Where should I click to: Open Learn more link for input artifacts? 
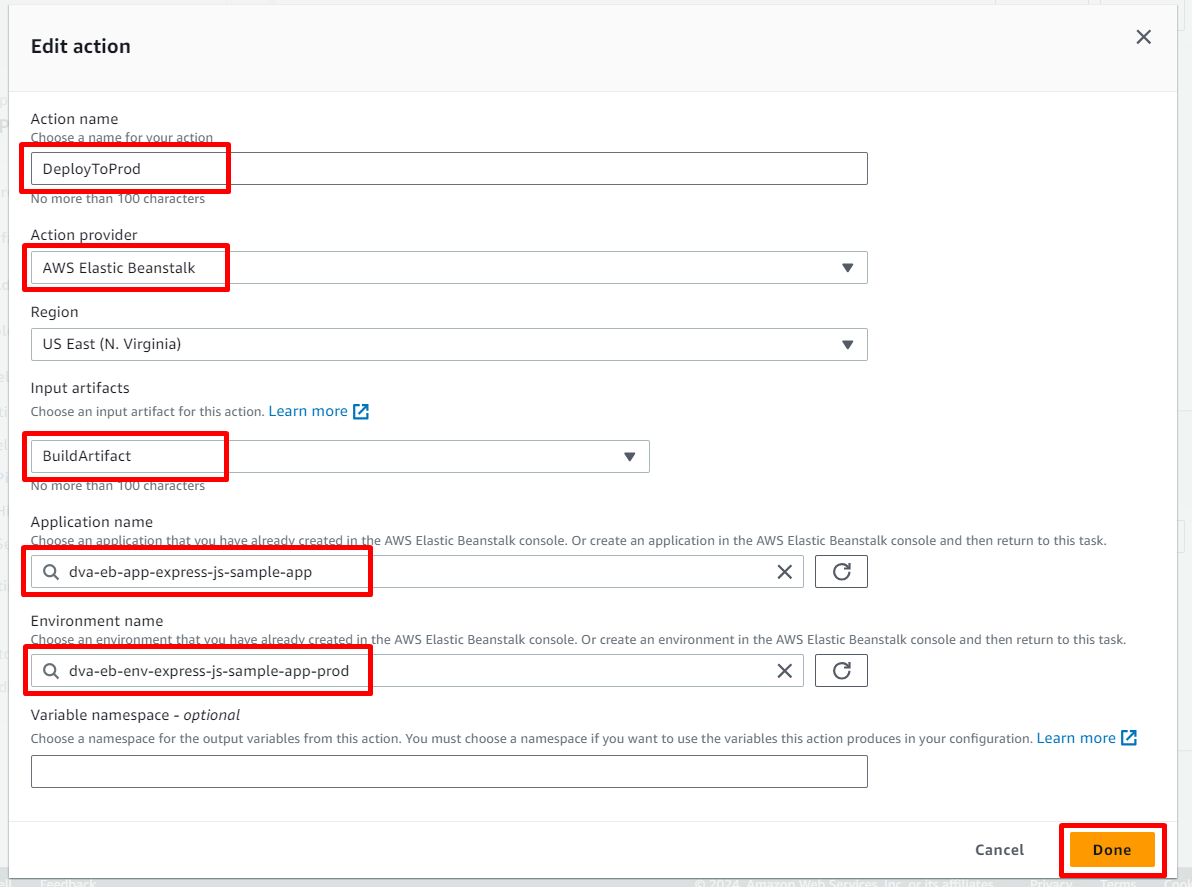tap(308, 412)
